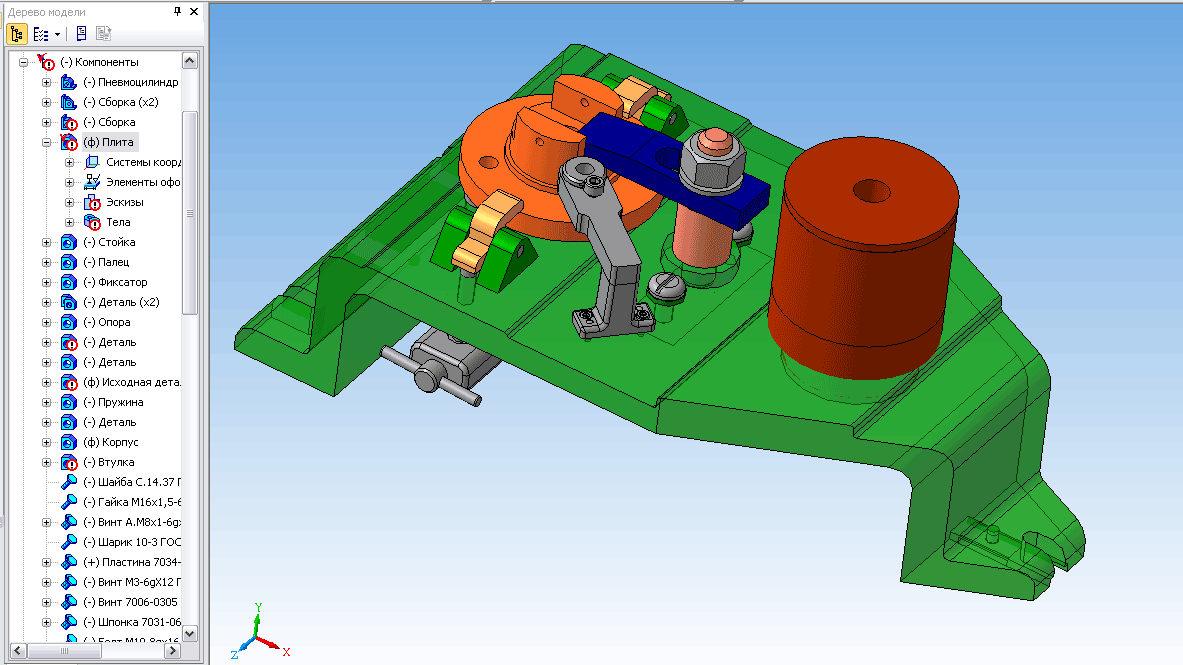Click tree horizontal scrollbar right arrow
The image size is (1183, 665).
(173, 651)
